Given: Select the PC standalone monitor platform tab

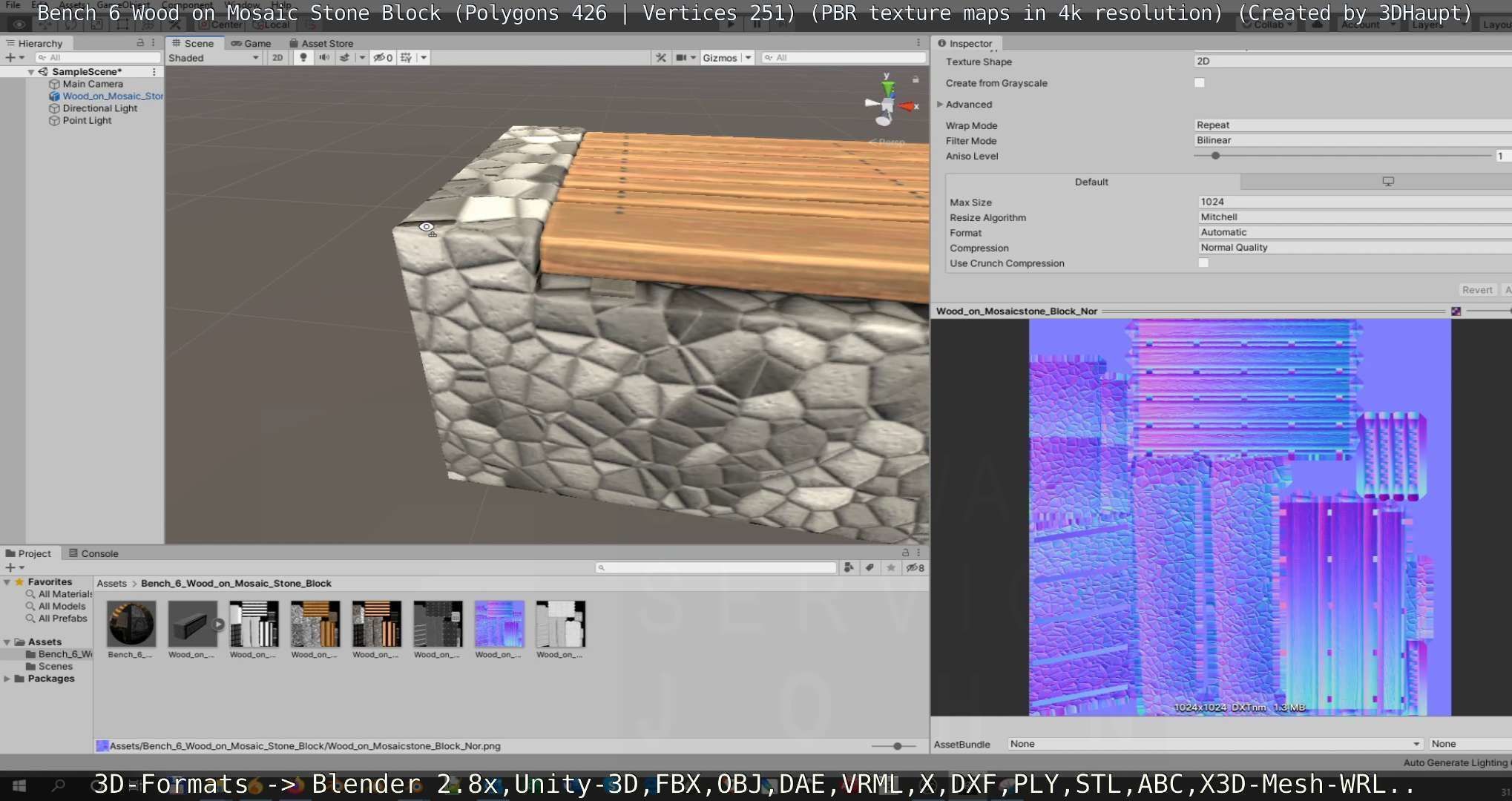Looking at the screenshot, I should (x=1387, y=182).
